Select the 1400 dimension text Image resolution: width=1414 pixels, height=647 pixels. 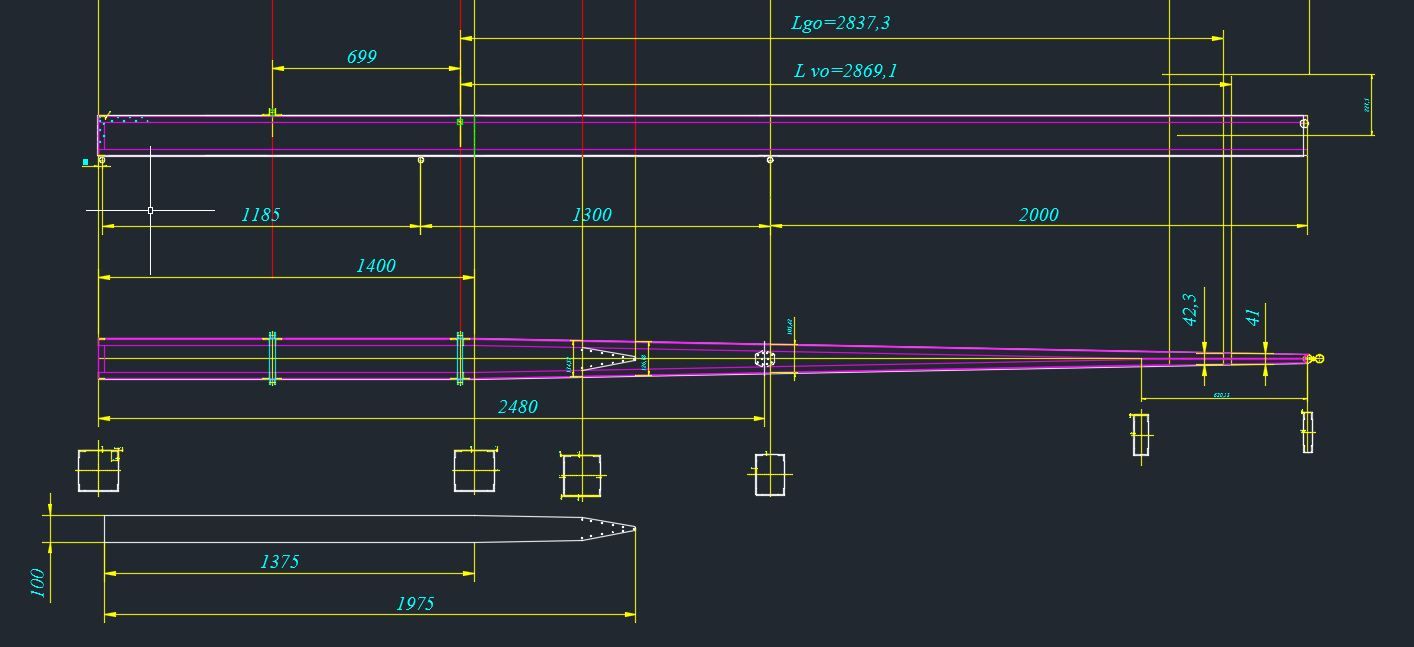376,265
